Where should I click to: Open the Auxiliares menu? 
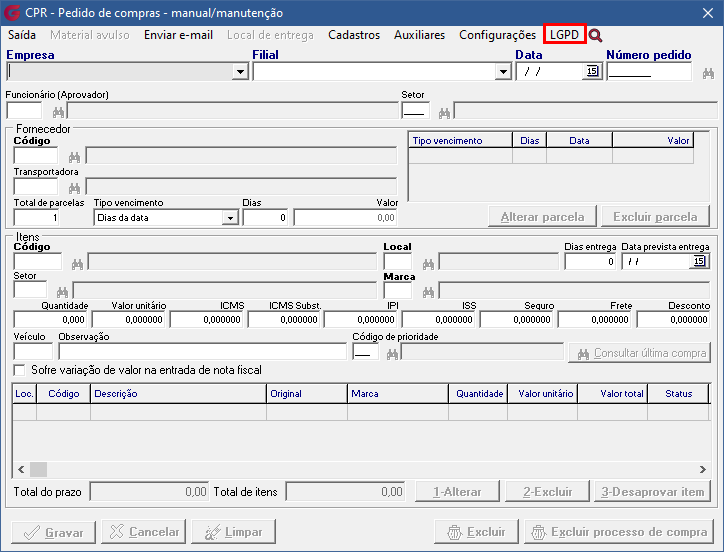tap(419, 35)
